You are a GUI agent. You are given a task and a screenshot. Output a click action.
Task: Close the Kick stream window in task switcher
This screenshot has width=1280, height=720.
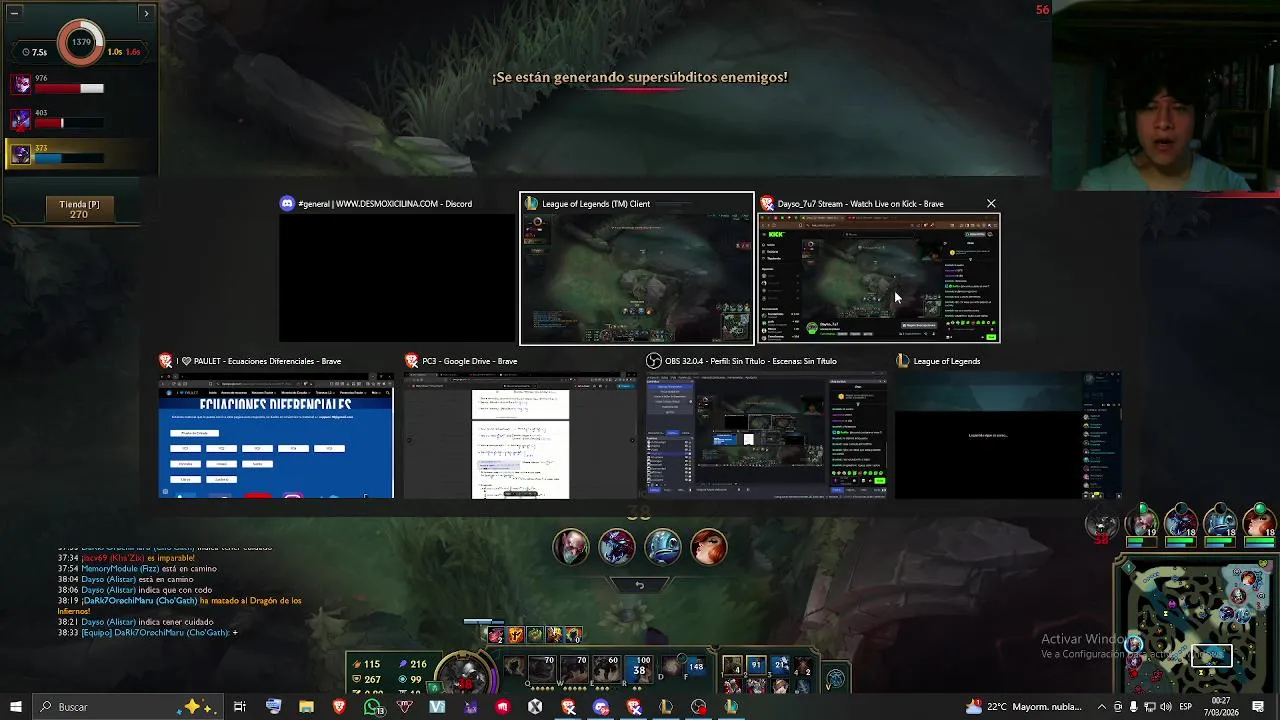[991, 204]
